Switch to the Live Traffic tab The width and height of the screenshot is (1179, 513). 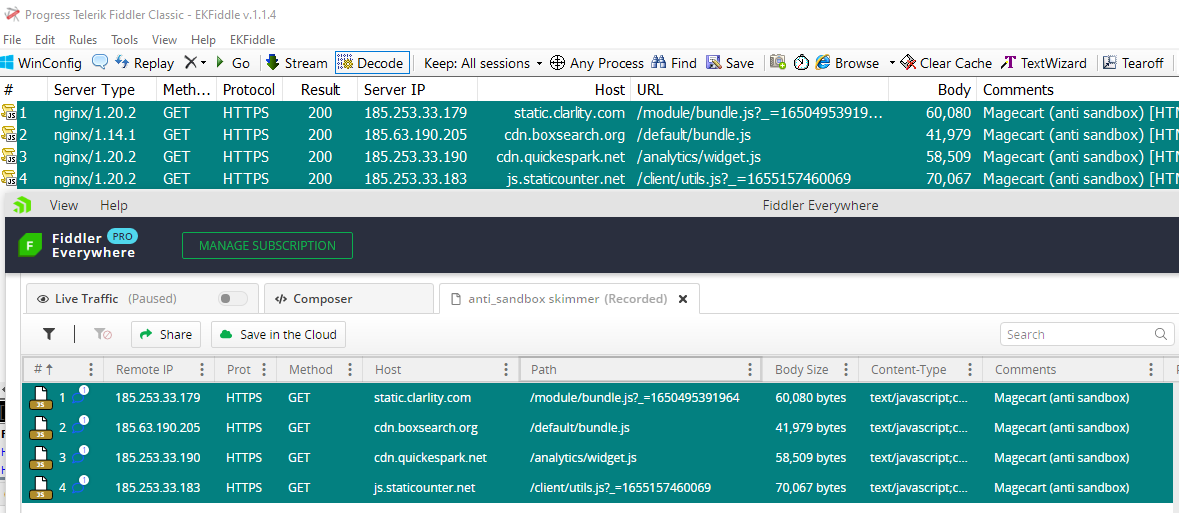click(142, 299)
